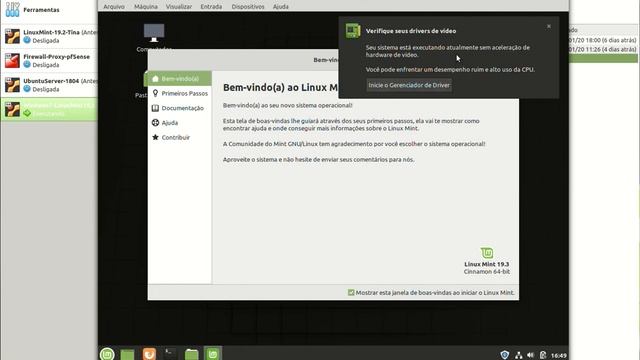Viewport: 640px width, 360px height.
Task: Click the 'Linux Mint 19.3' version text
Action: point(487,264)
